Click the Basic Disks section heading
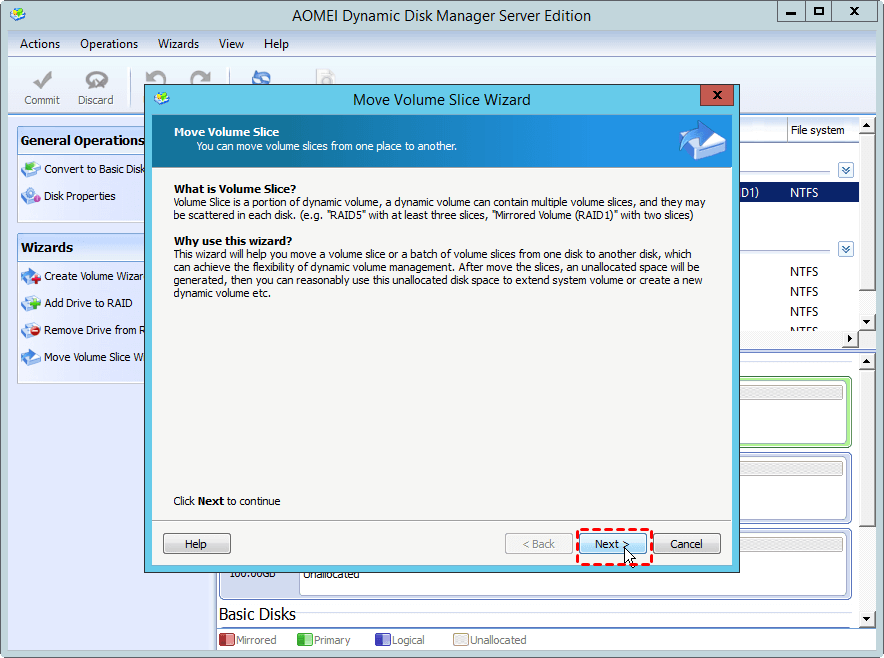884x658 pixels. pyautogui.click(x=257, y=614)
